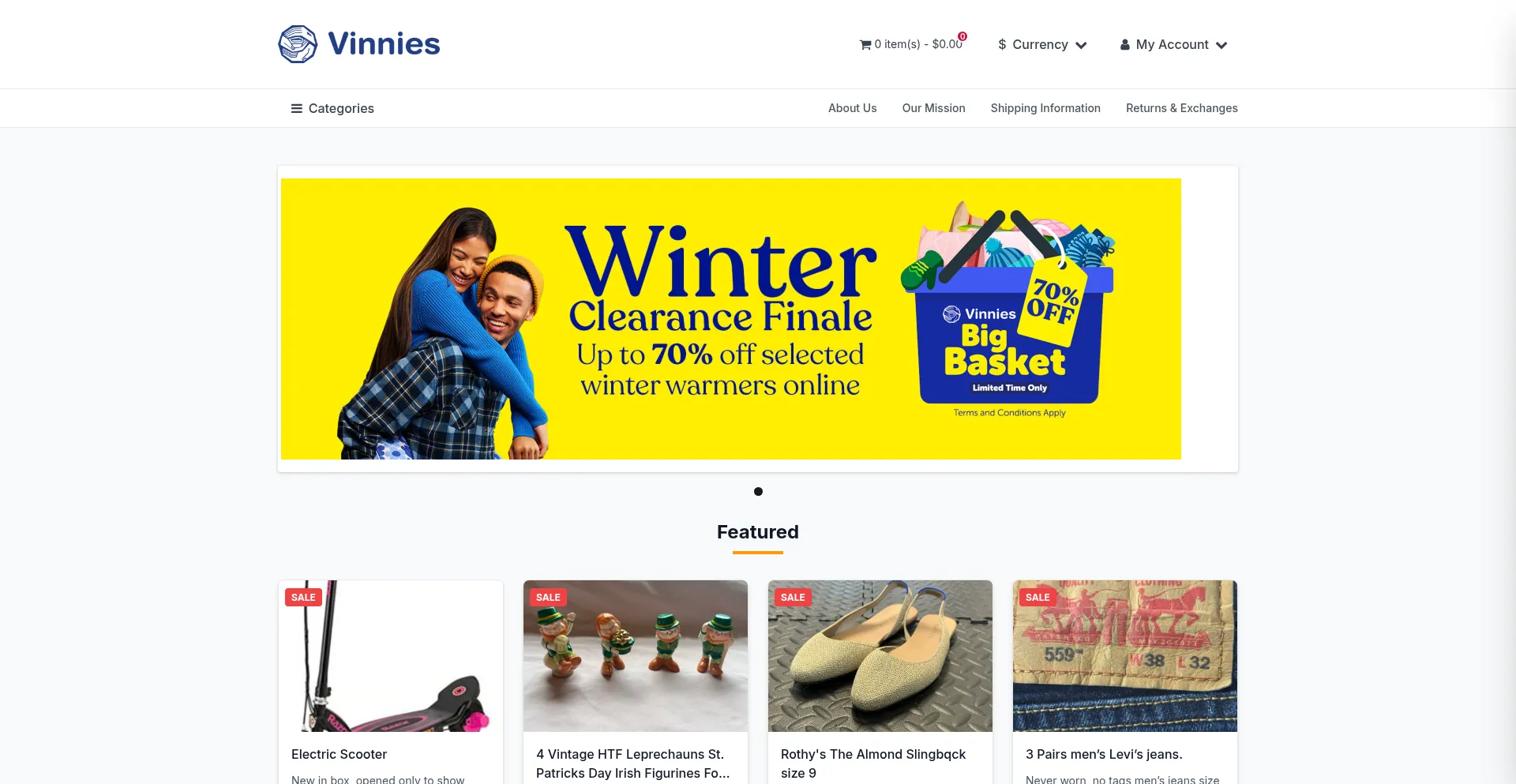Click the red cart count badge
Image resolution: width=1516 pixels, height=784 pixels.
[963, 36]
